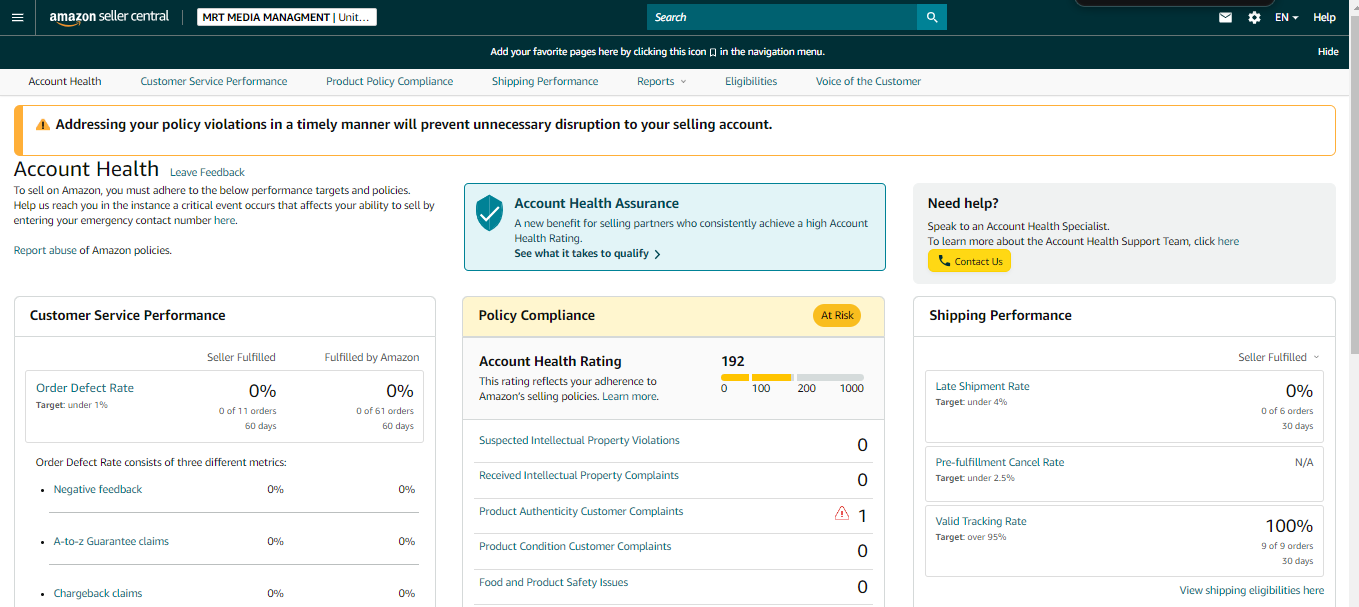Click the red alert icon beside Product Authenticity
The width and height of the screenshot is (1359, 607).
(841, 513)
